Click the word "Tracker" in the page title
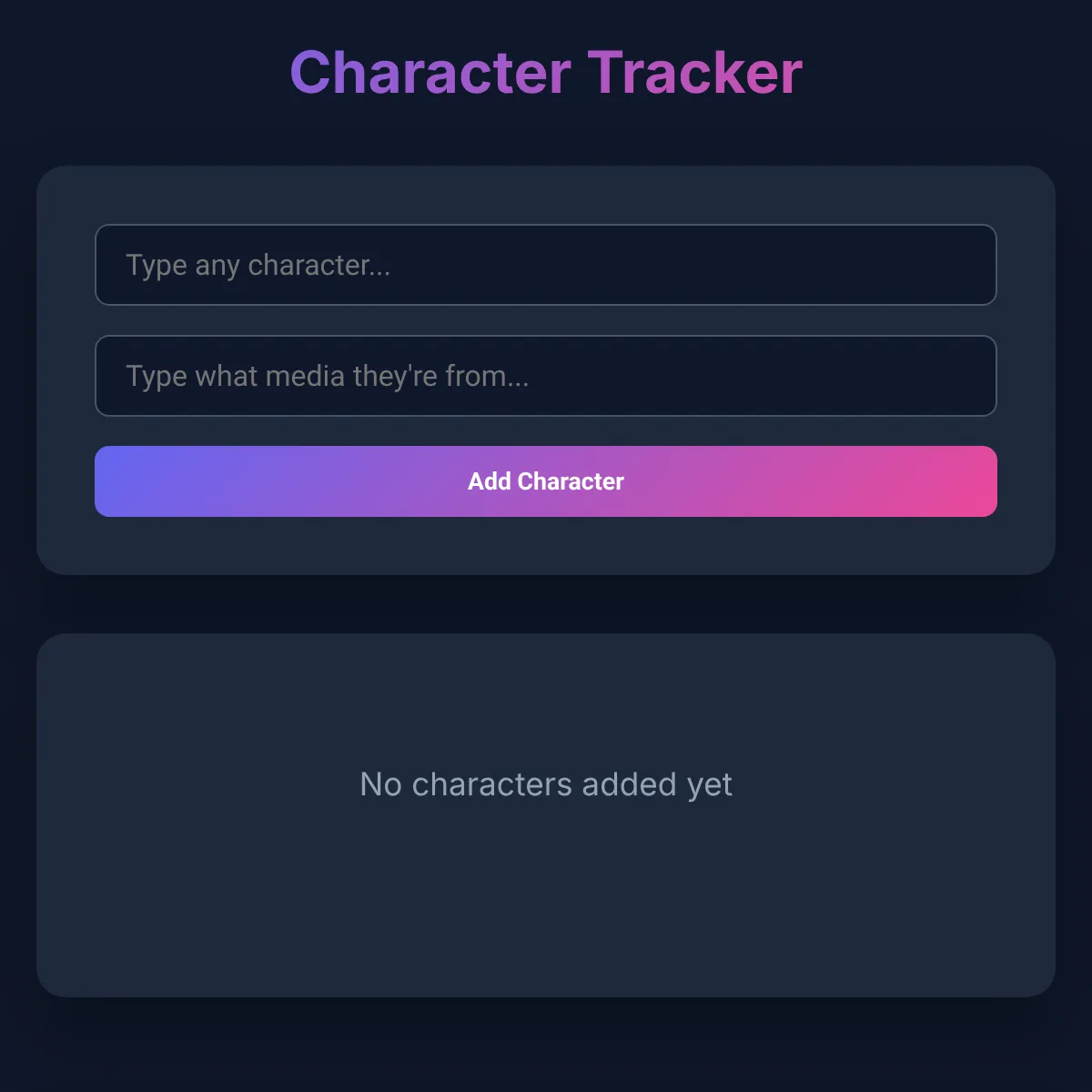Viewport: 1092px width, 1092px height. click(x=695, y=73)
